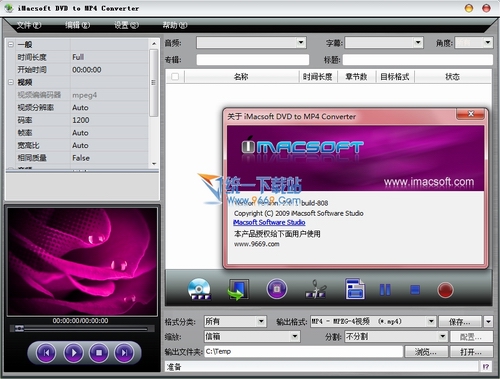Click the 开始时间 value 00:00:00

[x=87, y=70]
